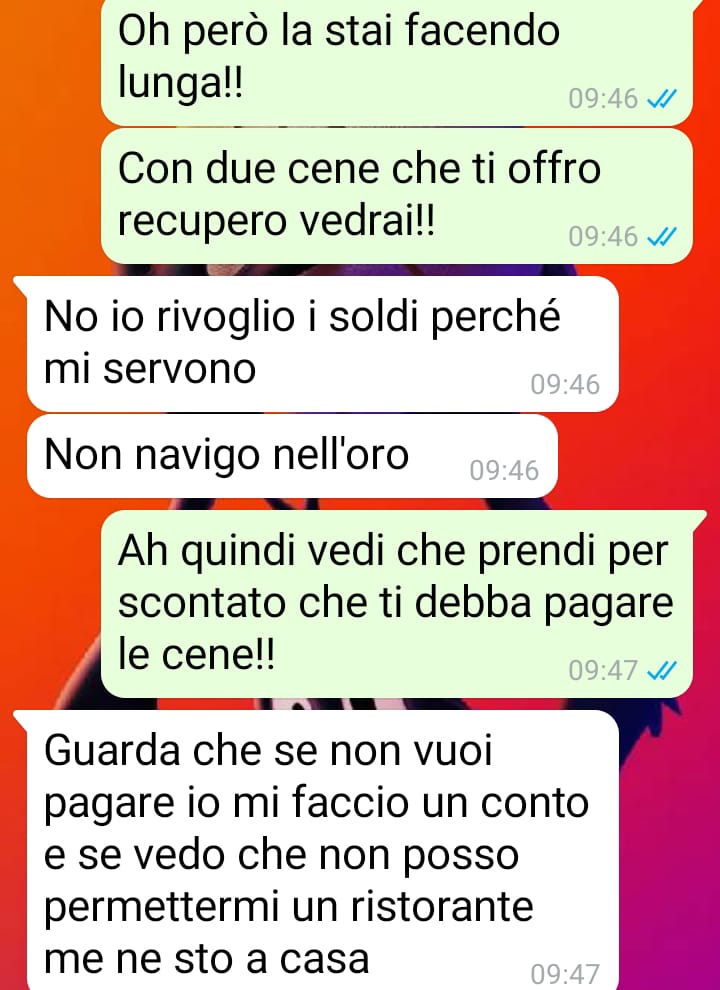Click 09:47 timestamp on 'me ne sto a casa'

pyautogui.click(x=565, y=974)
